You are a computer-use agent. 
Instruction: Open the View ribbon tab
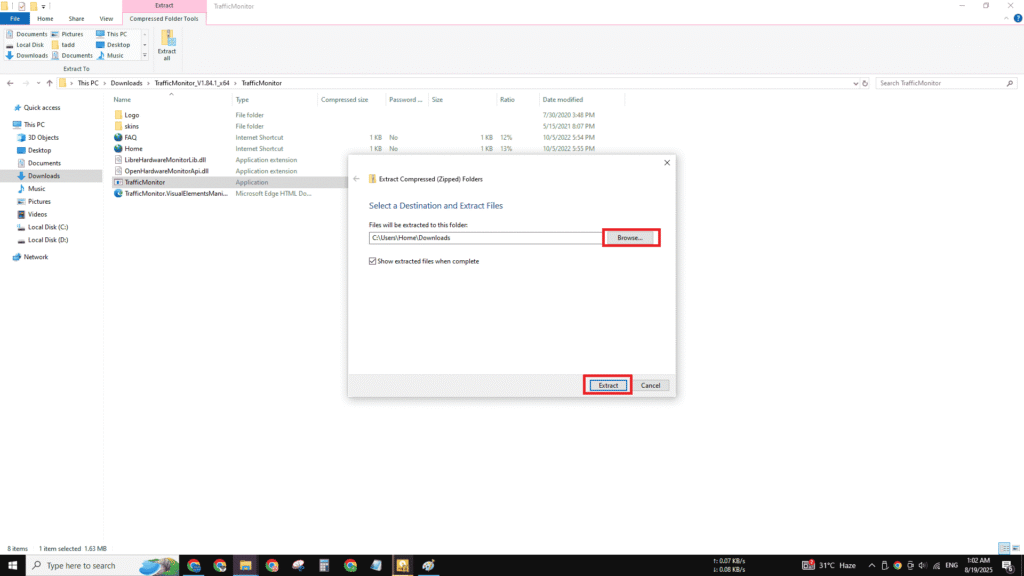(x=106, y=18)
